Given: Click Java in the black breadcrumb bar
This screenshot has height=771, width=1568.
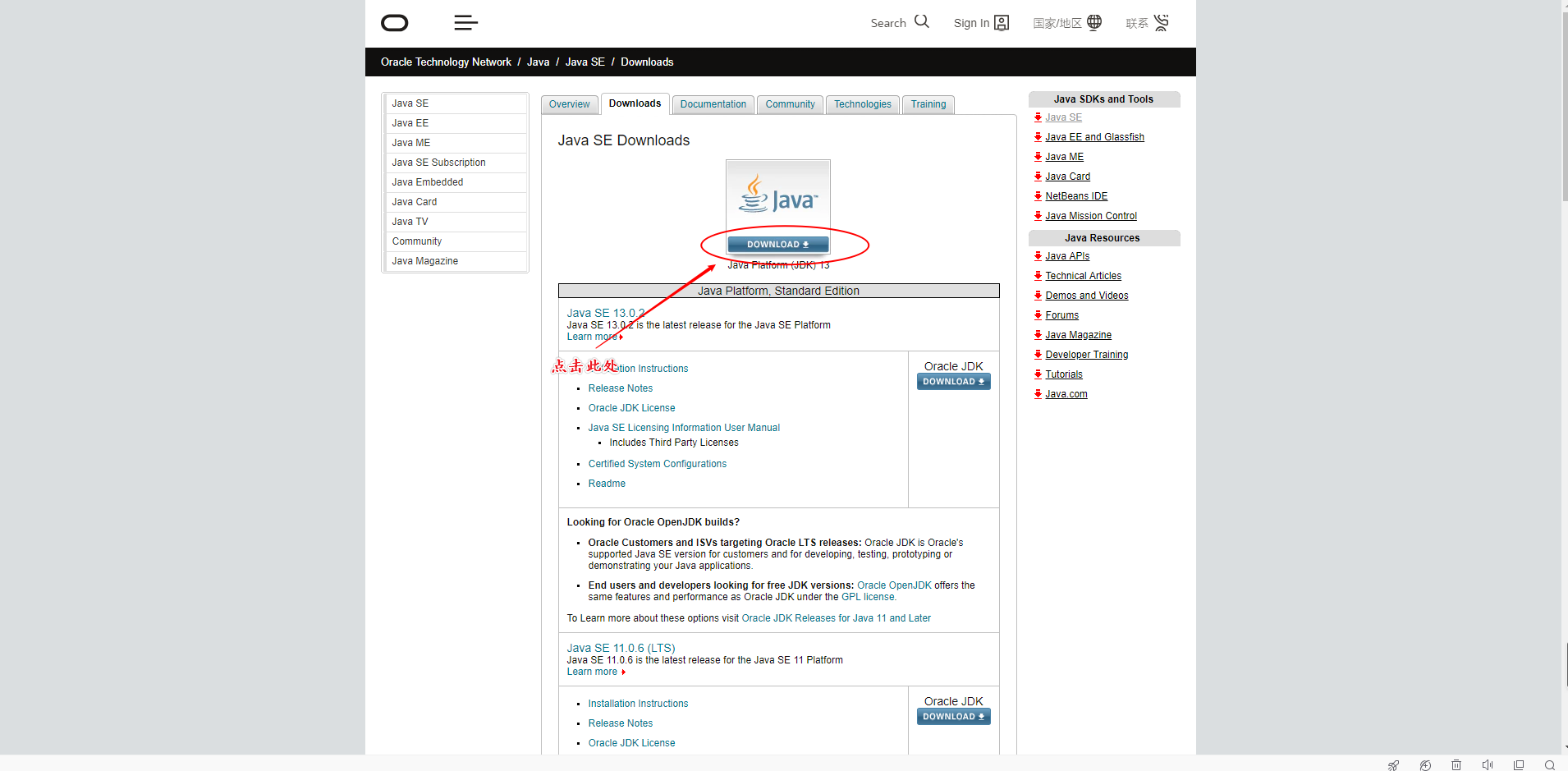Looking at the screenshot, I should point(539,62).
